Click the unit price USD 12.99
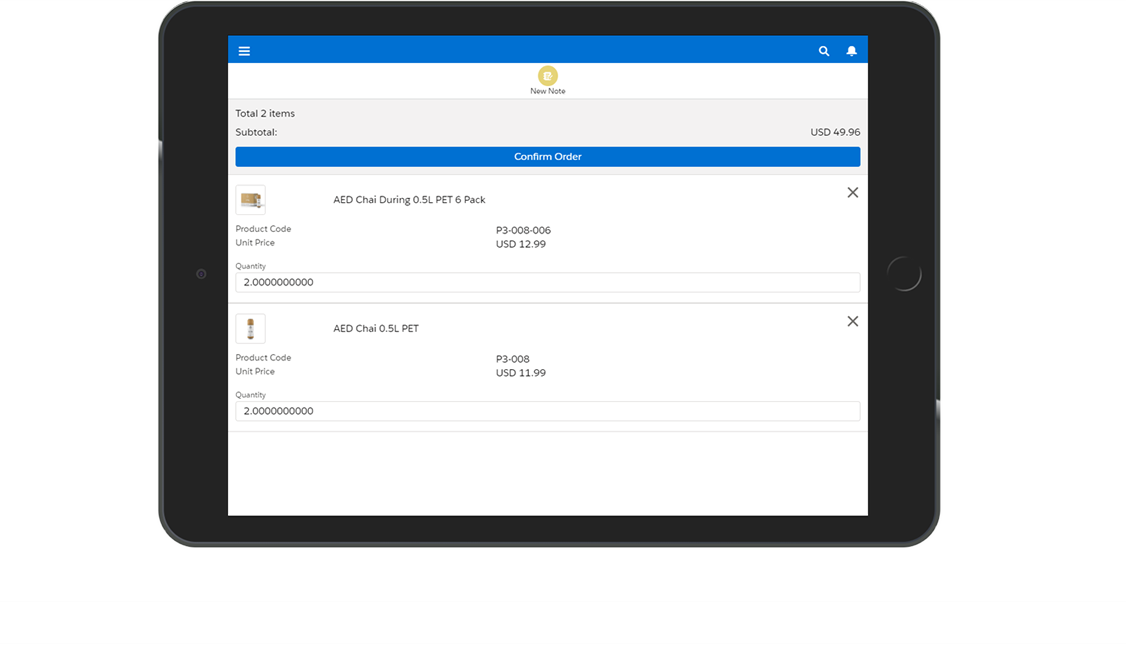Screen dimensions: 1126x650 point(521,245)
